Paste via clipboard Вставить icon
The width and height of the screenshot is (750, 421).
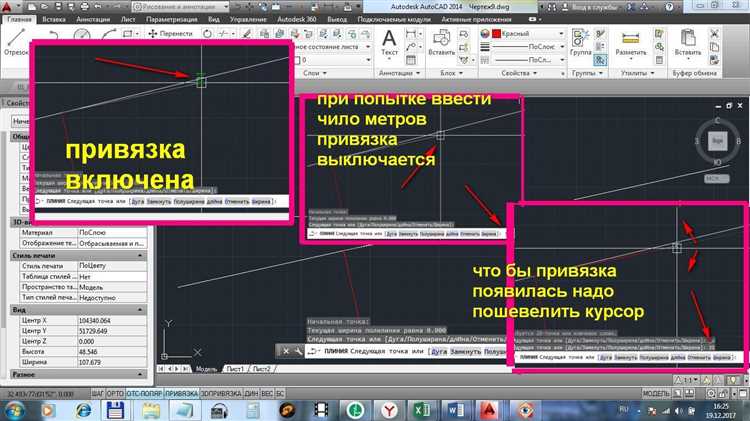687,43
